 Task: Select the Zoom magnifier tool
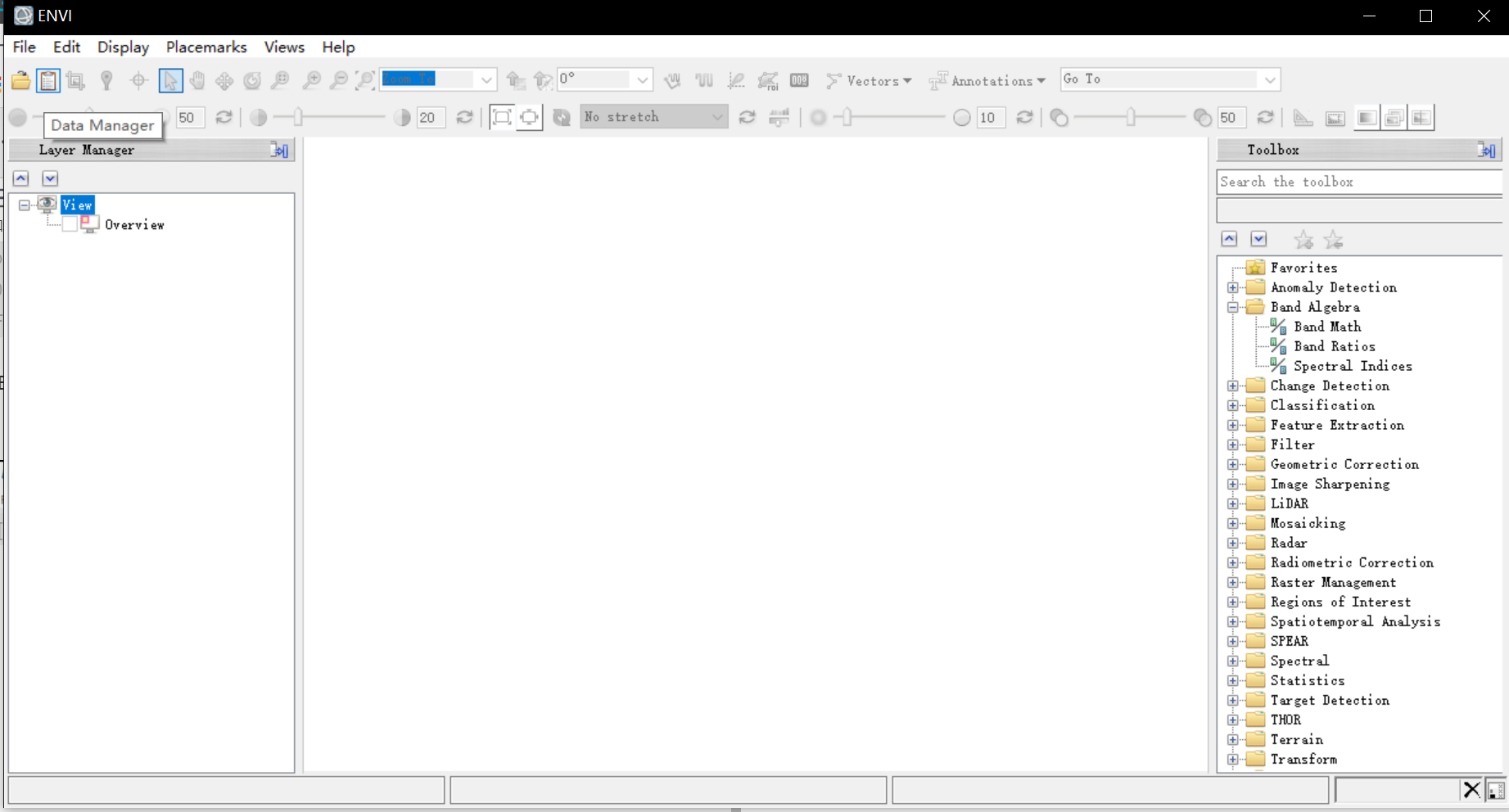click(x=280, y=80)
